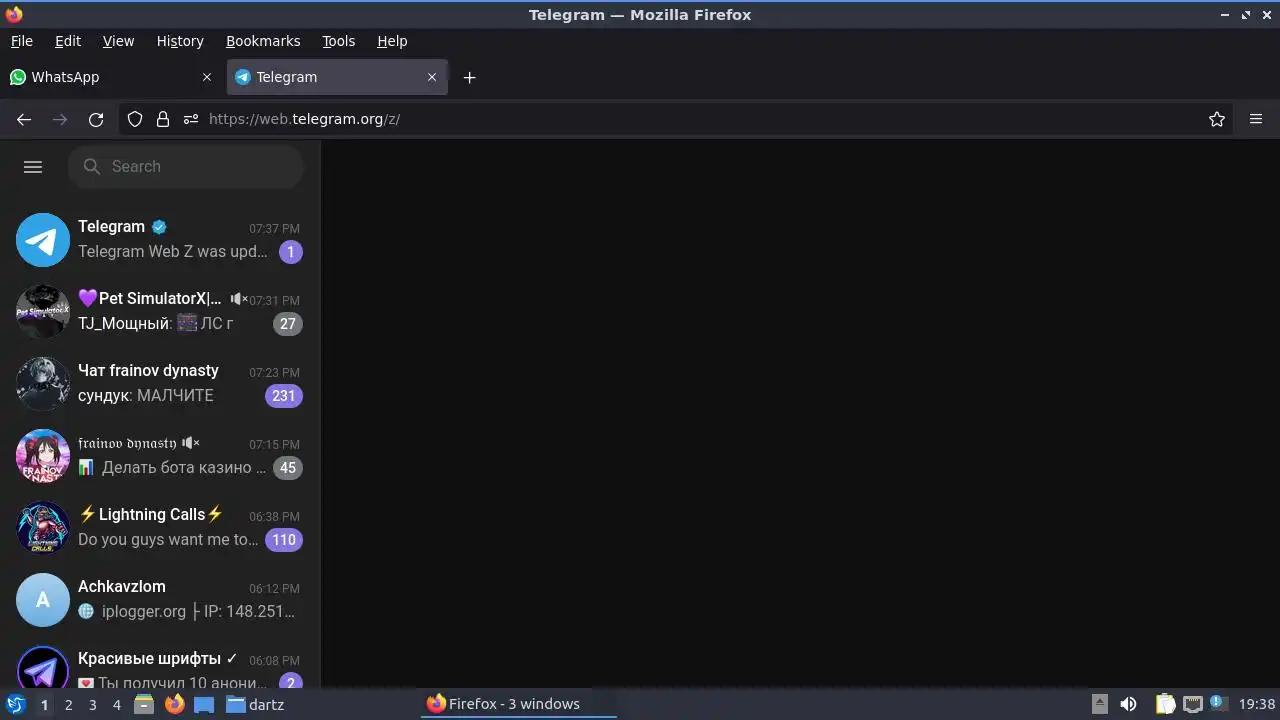1280x720 pixels.
Task: Open the Edit menu
Action: pos(68,41)
